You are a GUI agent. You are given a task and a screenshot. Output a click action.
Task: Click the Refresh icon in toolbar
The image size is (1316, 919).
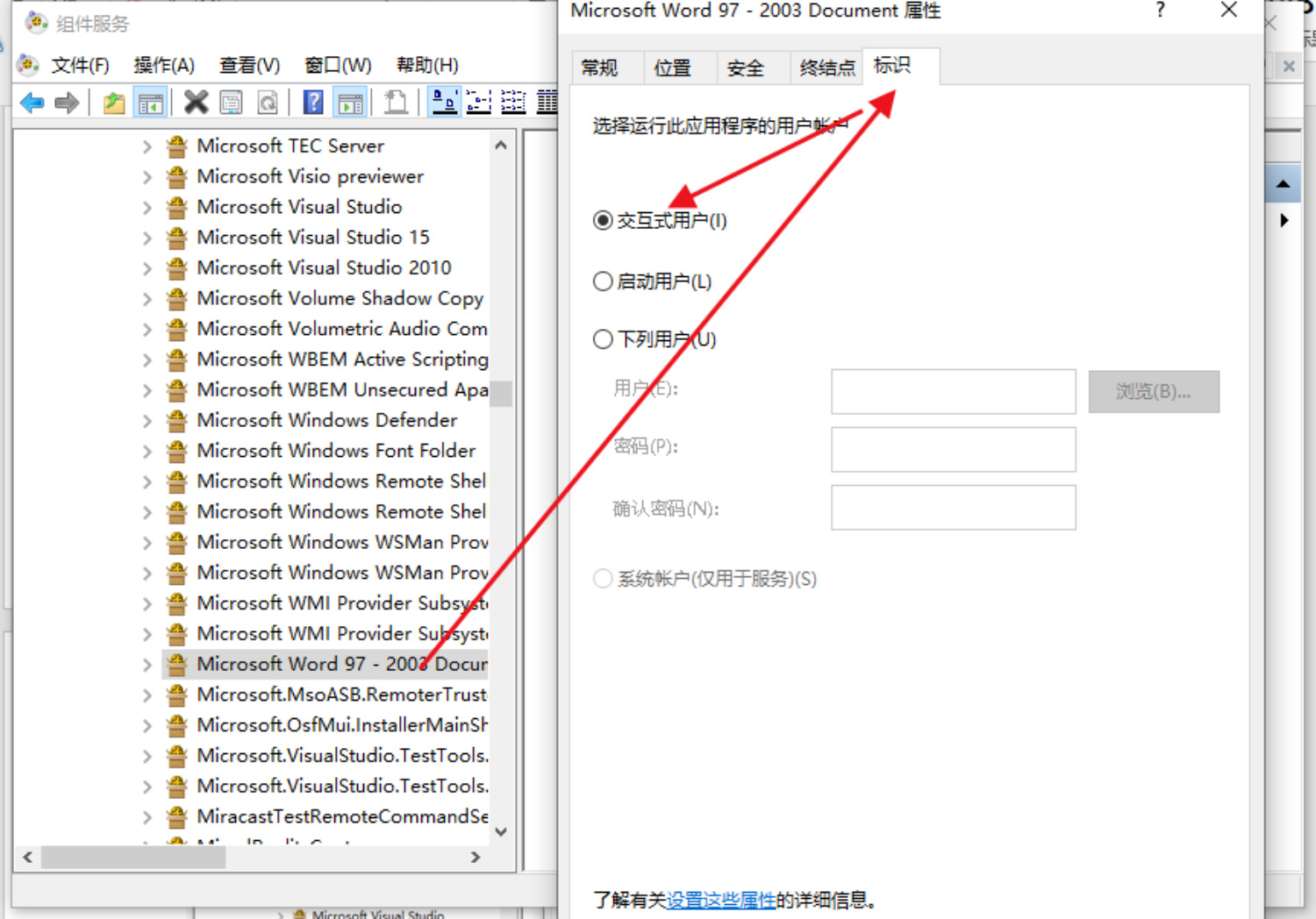tap(268, 103)
